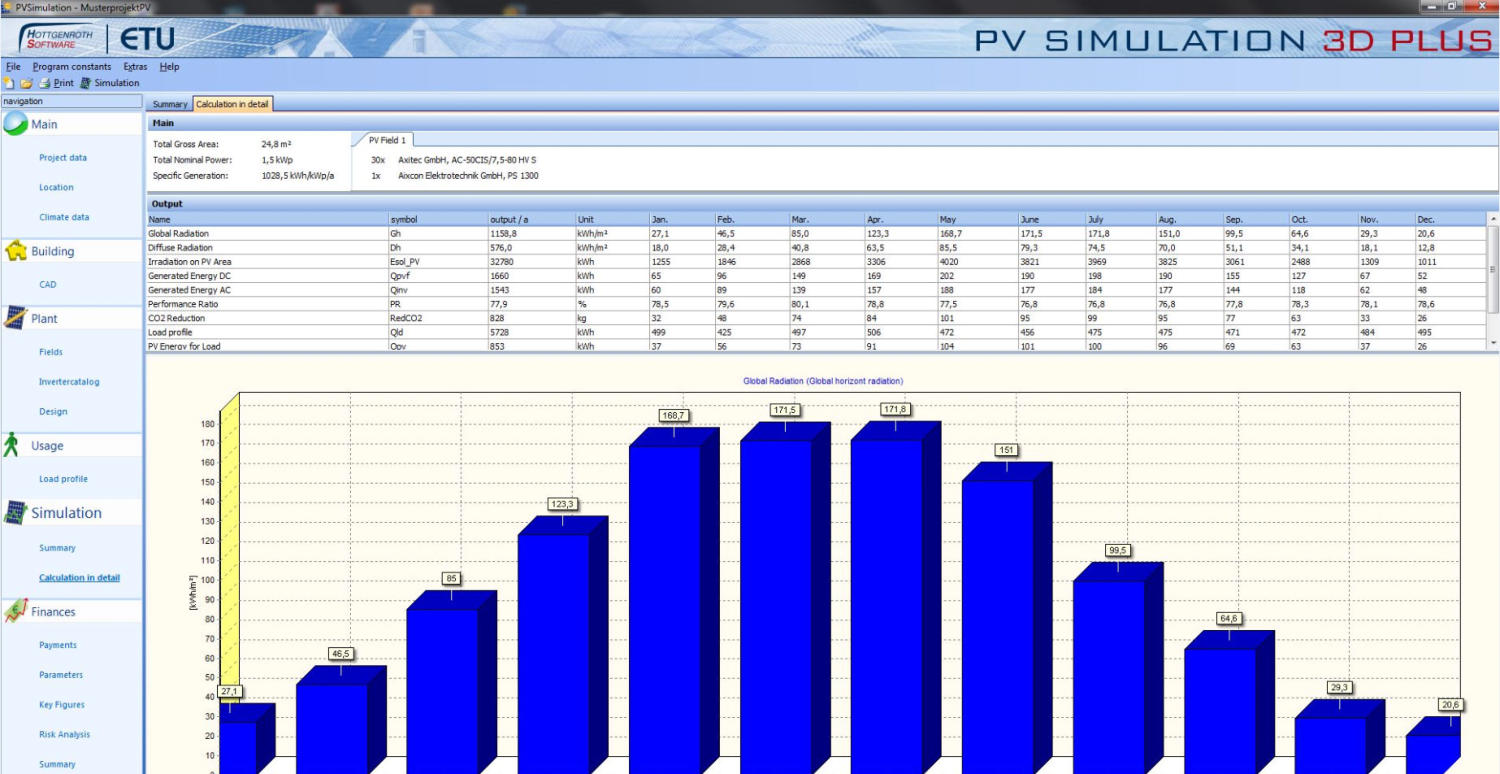
Task: Open Parameters under Finances
Action: [x=61, y=675]
